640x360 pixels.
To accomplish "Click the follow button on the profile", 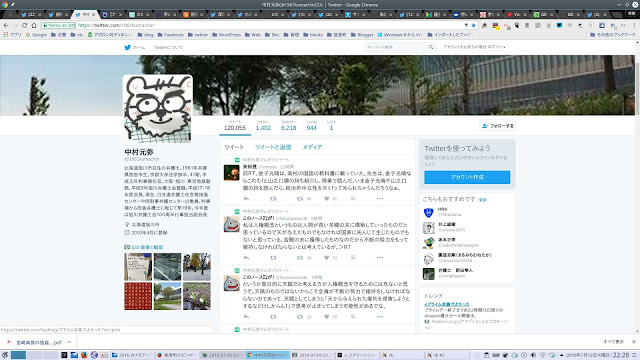I will tap(498, 126).
